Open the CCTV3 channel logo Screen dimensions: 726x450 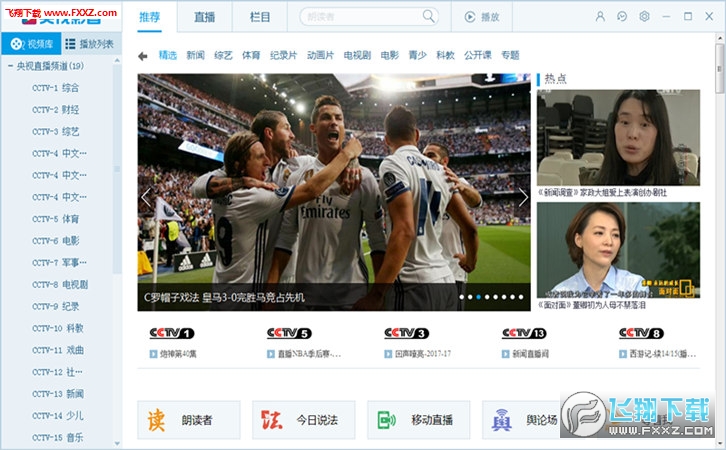tap(407, 333)
